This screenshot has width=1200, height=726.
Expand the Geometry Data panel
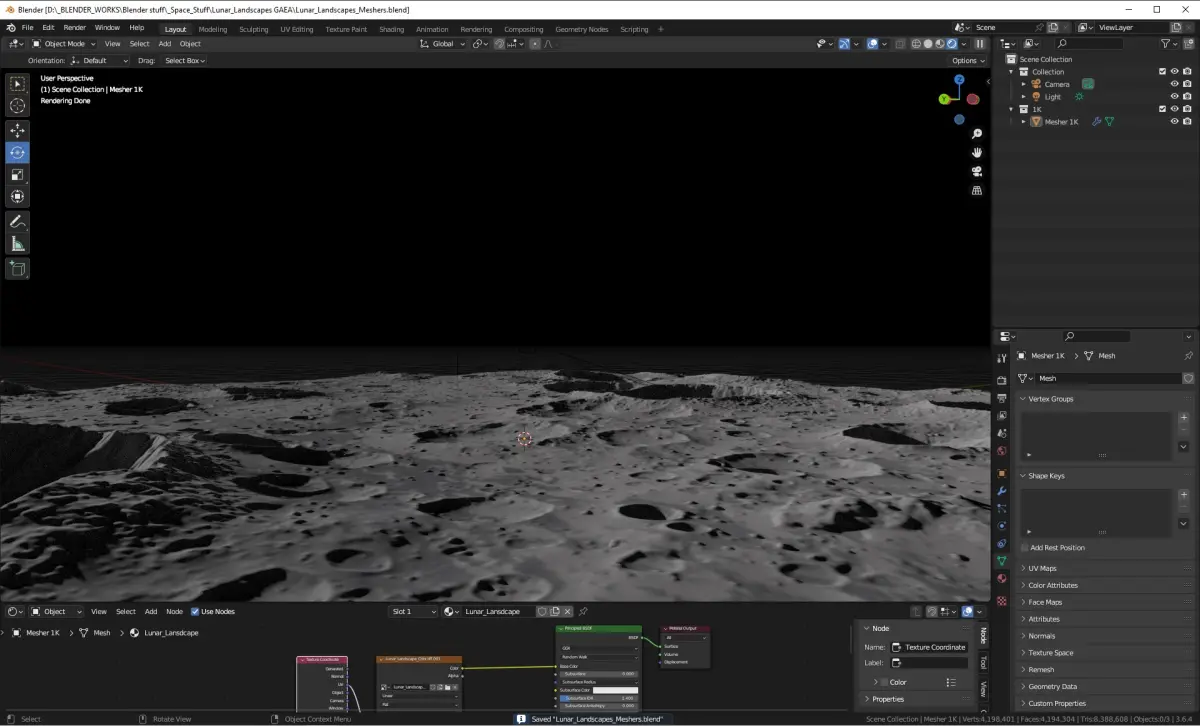pos(1052,687)
